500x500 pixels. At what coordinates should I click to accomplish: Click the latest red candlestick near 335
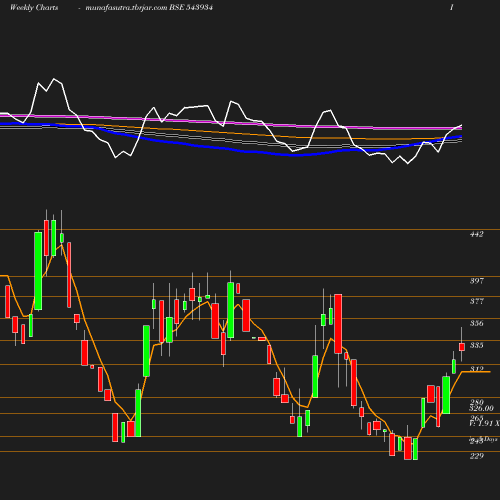click(x=462, y=347)
